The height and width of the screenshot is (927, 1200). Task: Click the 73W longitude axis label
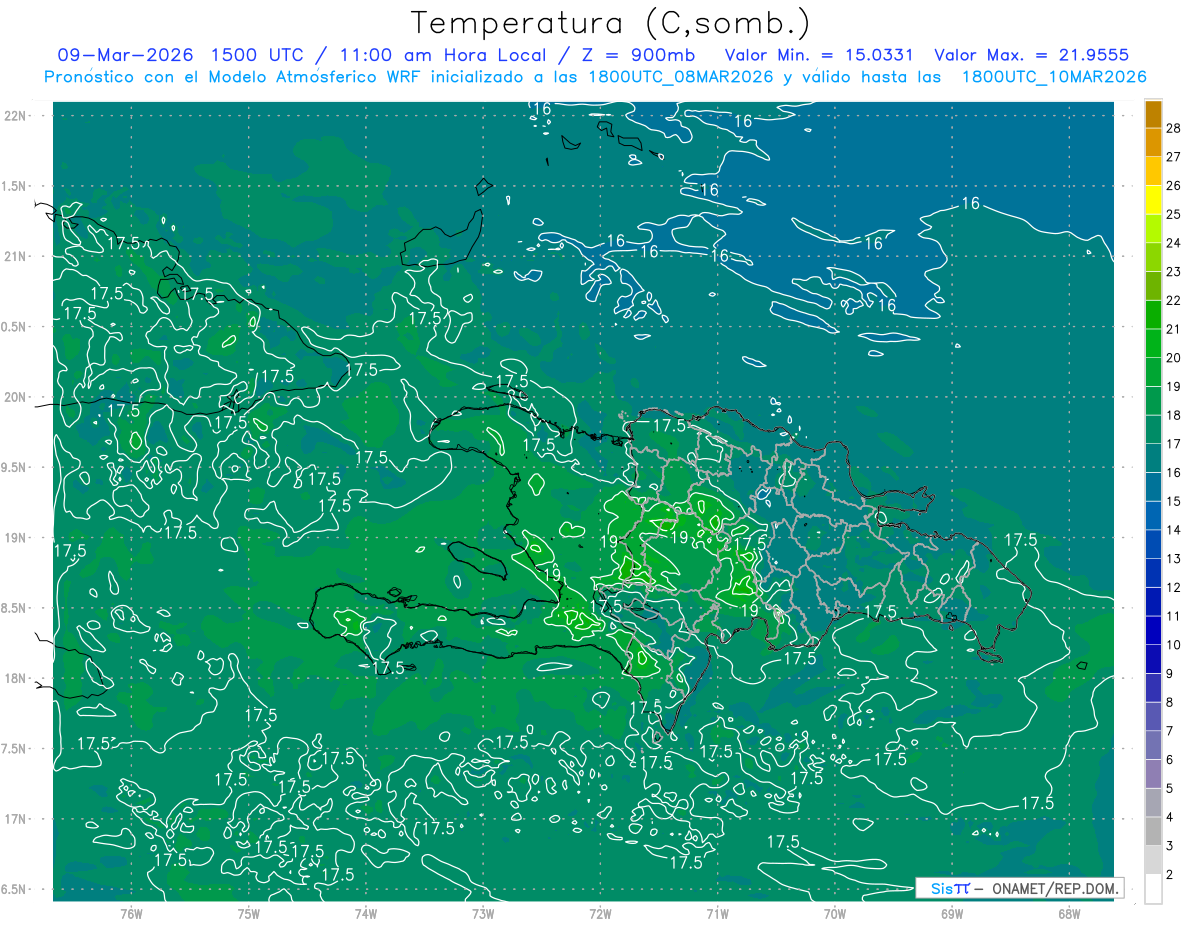[483, 914]
